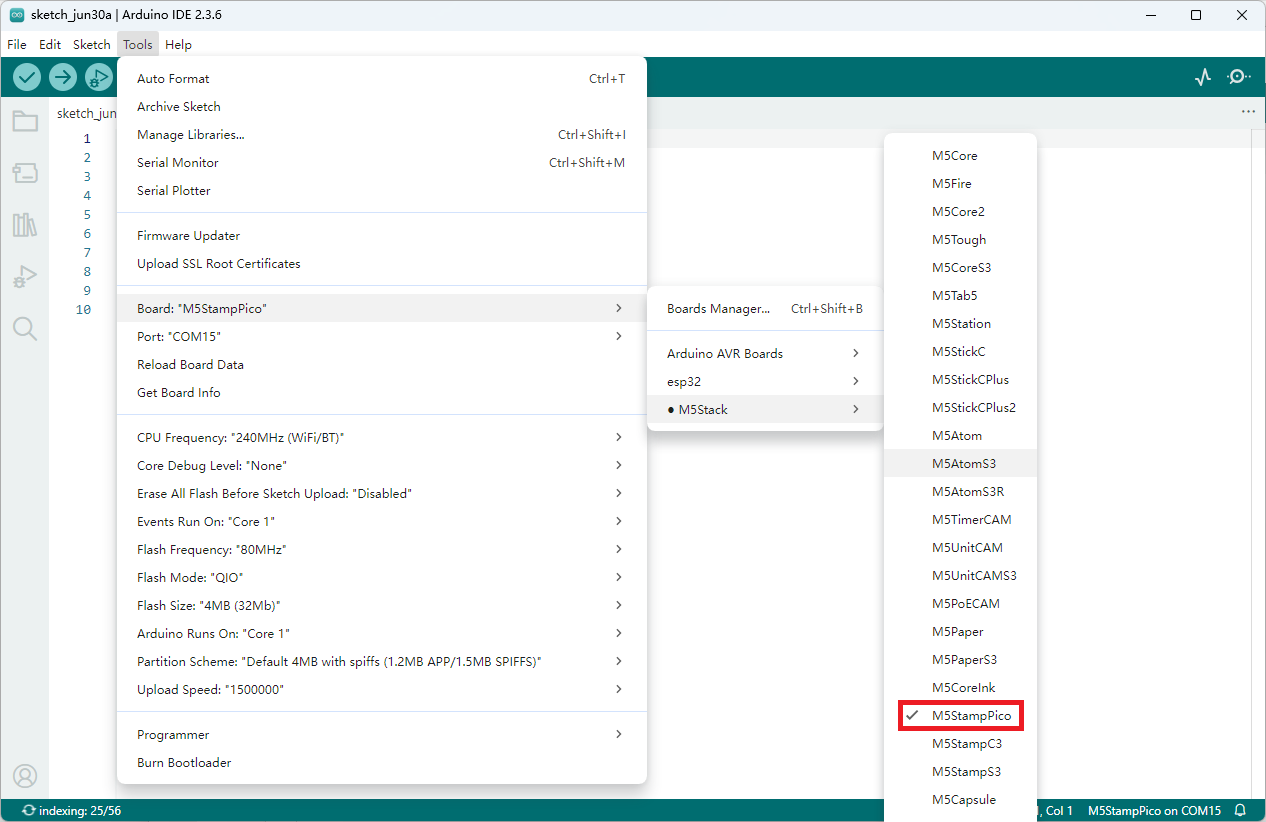Expand the Flash Mode submenu
The height and width of the screenshot is (822, 1266).
tap(382, 577)
